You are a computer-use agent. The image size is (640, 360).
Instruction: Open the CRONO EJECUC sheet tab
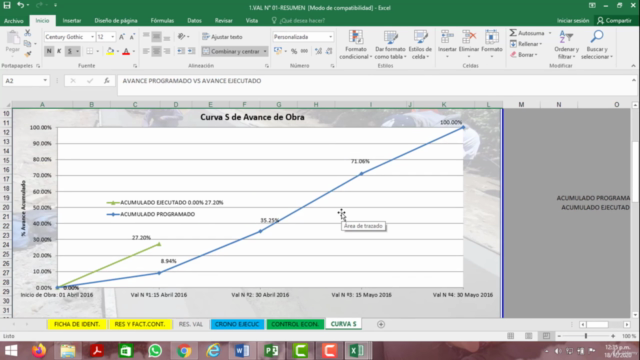click(x=237, y=324)
